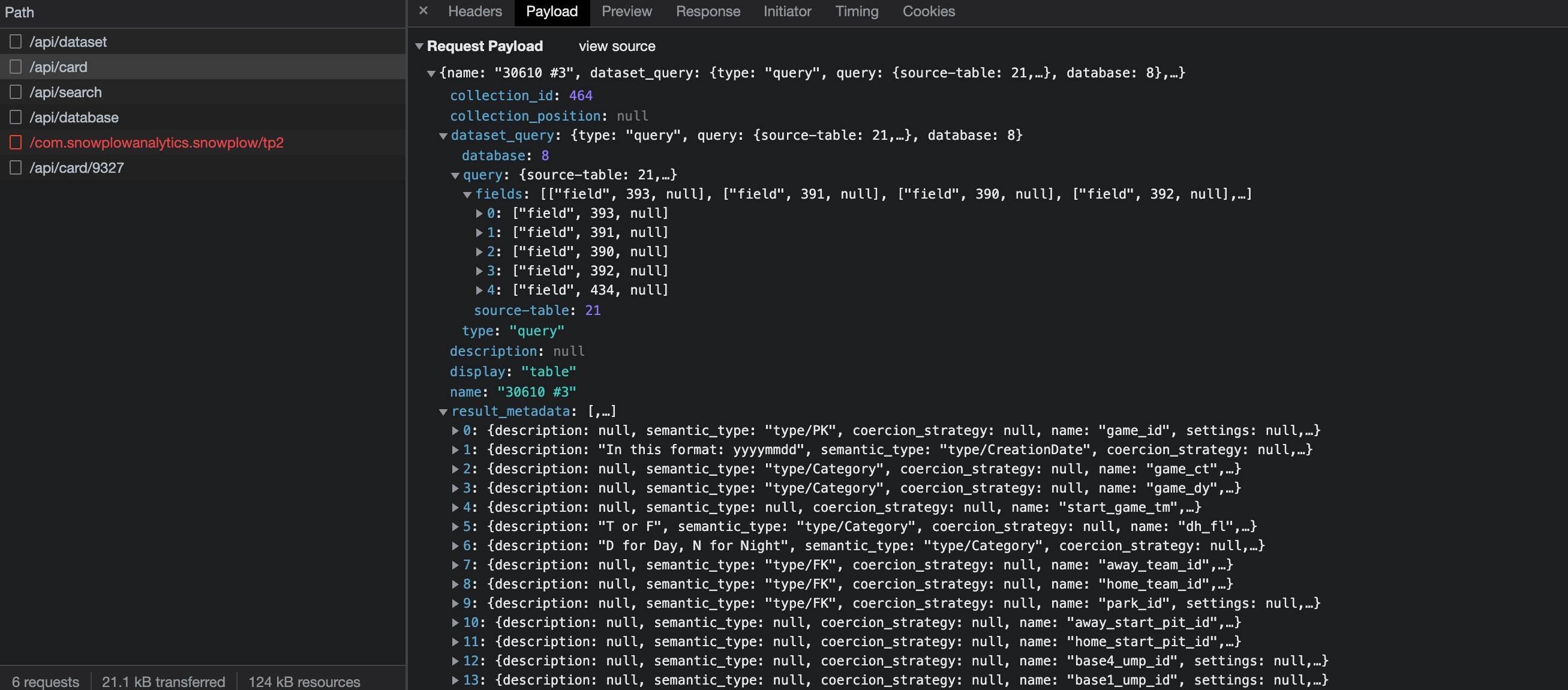This screenshot has width=1568, height=690.
Task: Switch to the Timing tab
Action: 856,11
